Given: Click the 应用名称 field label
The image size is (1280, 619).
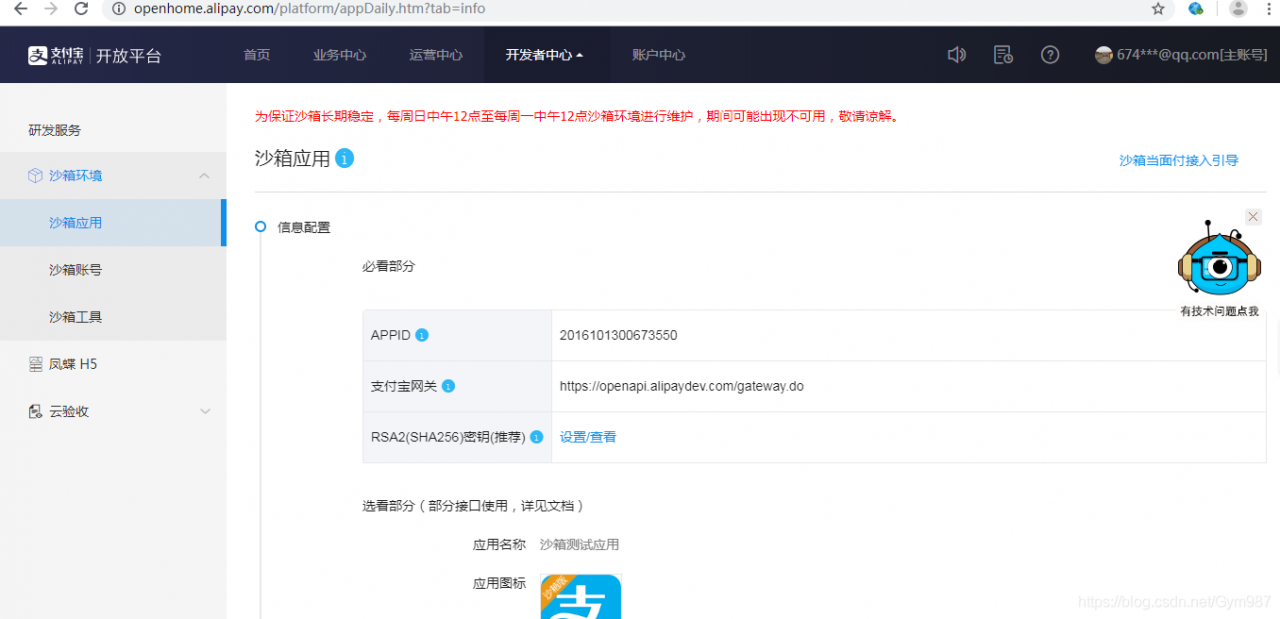Looking at the screenshot, I should pyautogui.click(x=499, y=545).
